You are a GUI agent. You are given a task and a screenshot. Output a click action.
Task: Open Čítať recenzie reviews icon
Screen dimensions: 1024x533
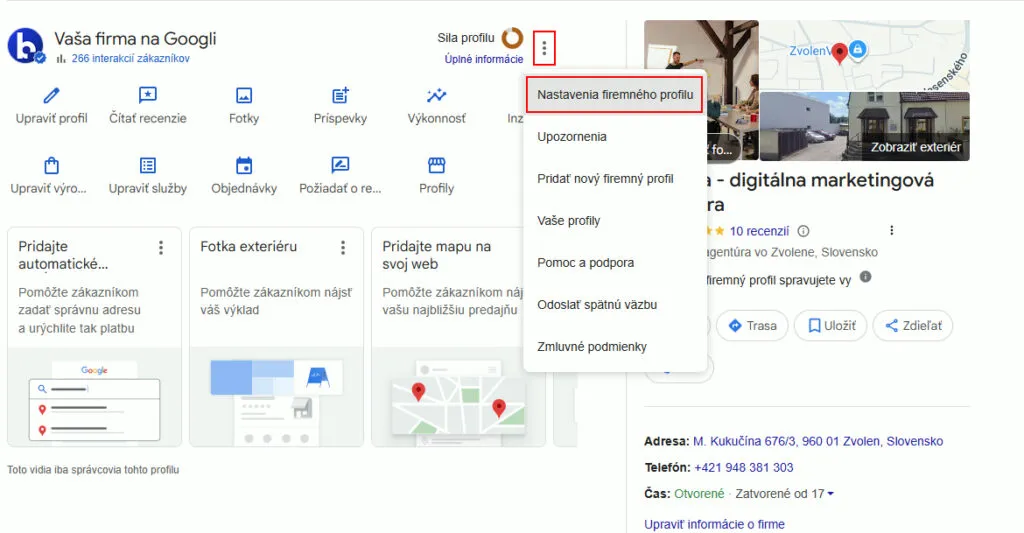pyautogui.click(x=147, y=96)
